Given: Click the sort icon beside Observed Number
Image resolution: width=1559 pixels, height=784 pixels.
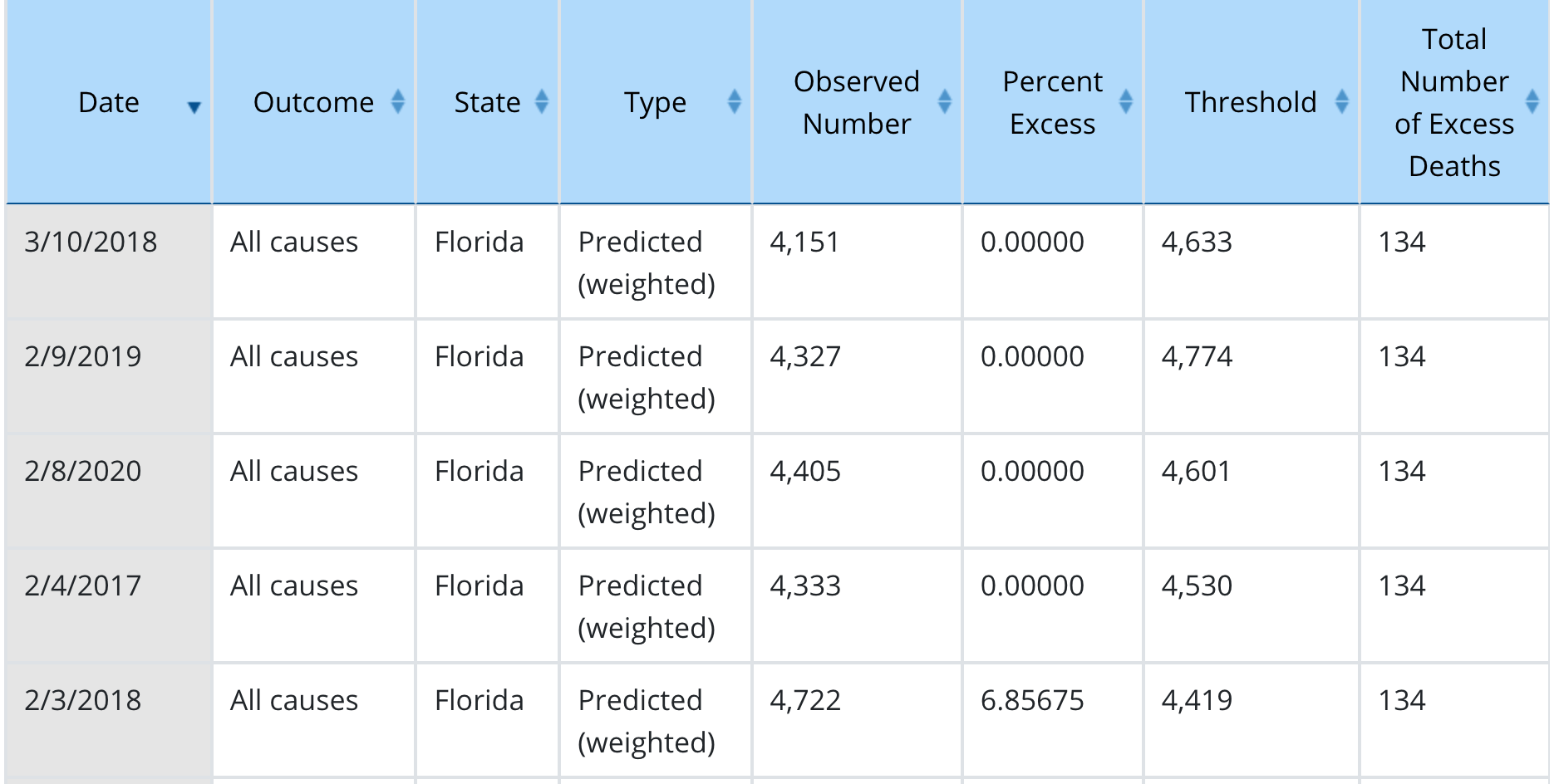Looking at the screenshot, I should (946, 103).
